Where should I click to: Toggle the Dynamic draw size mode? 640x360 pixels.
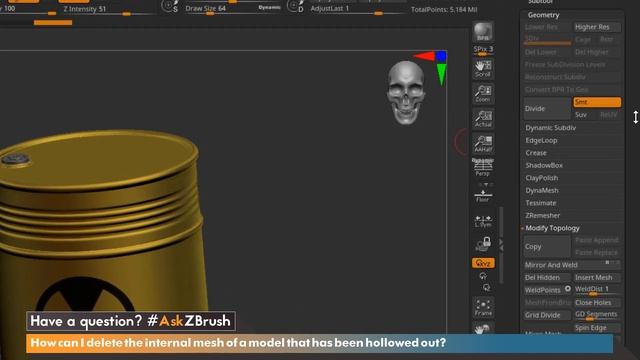point(269,7)
